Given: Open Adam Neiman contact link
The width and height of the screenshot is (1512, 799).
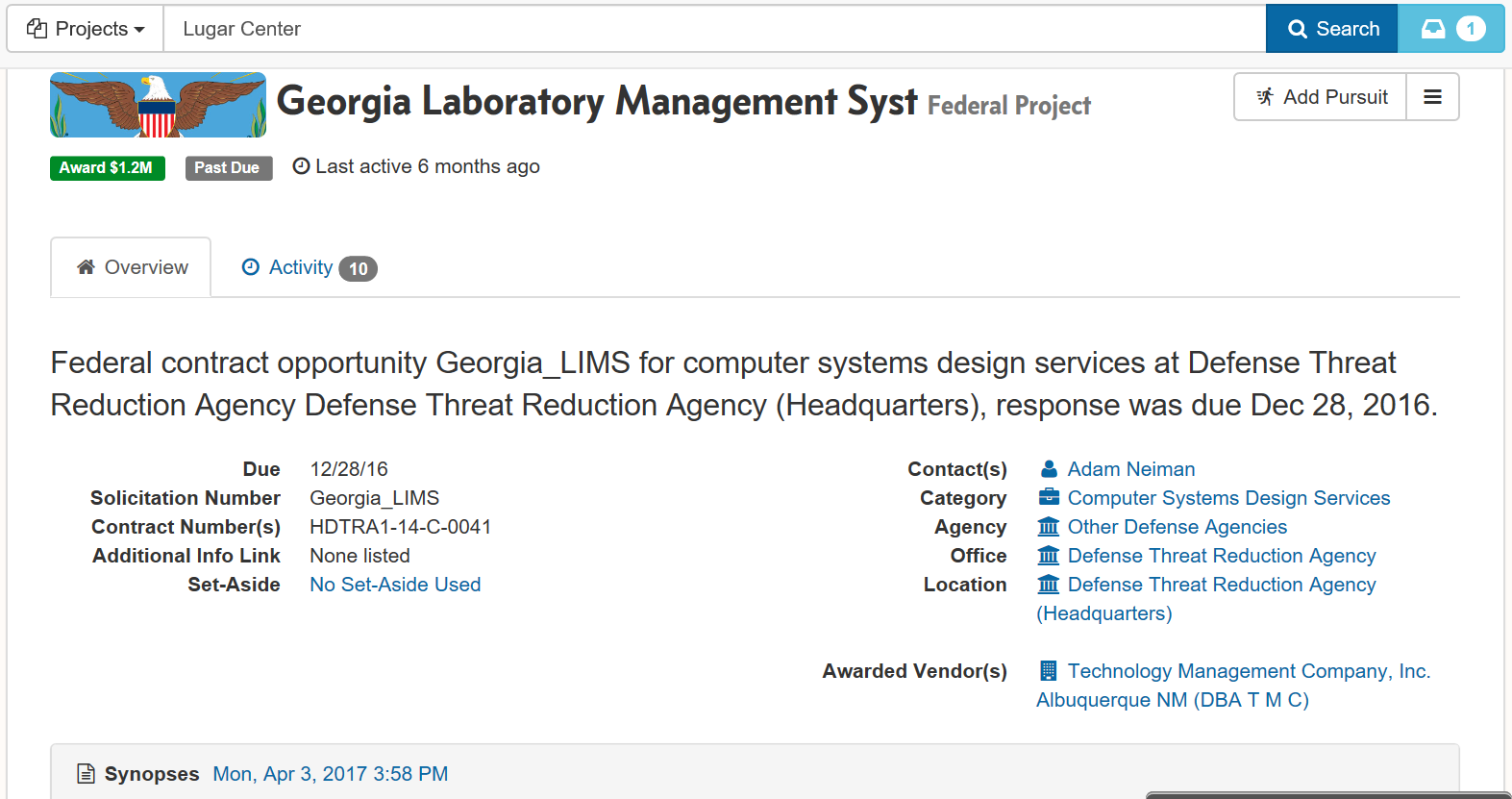Looking at the screenshot, I should [x=1130, y=469].
